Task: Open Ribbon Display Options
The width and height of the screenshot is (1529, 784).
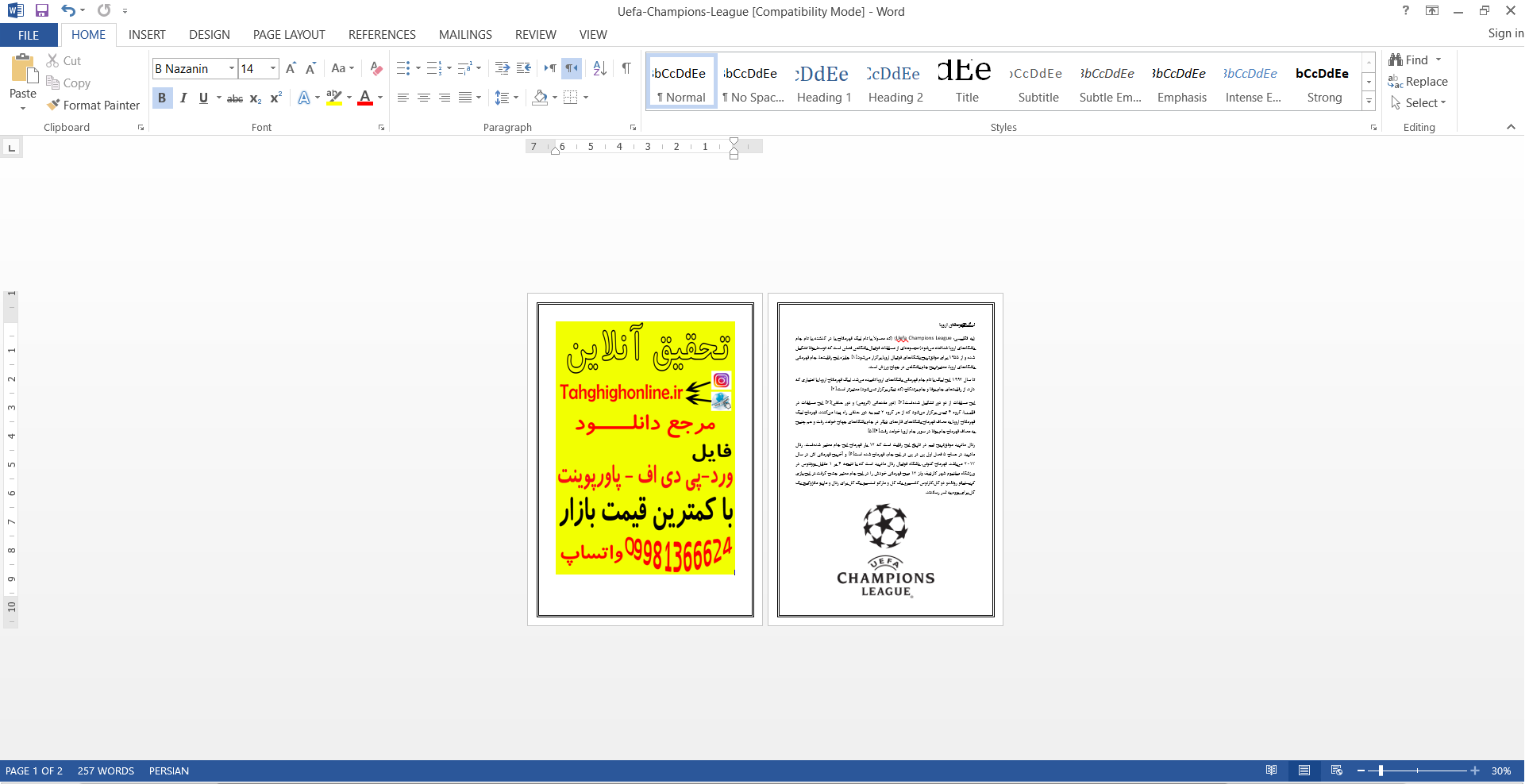Action: (1432, 10)
